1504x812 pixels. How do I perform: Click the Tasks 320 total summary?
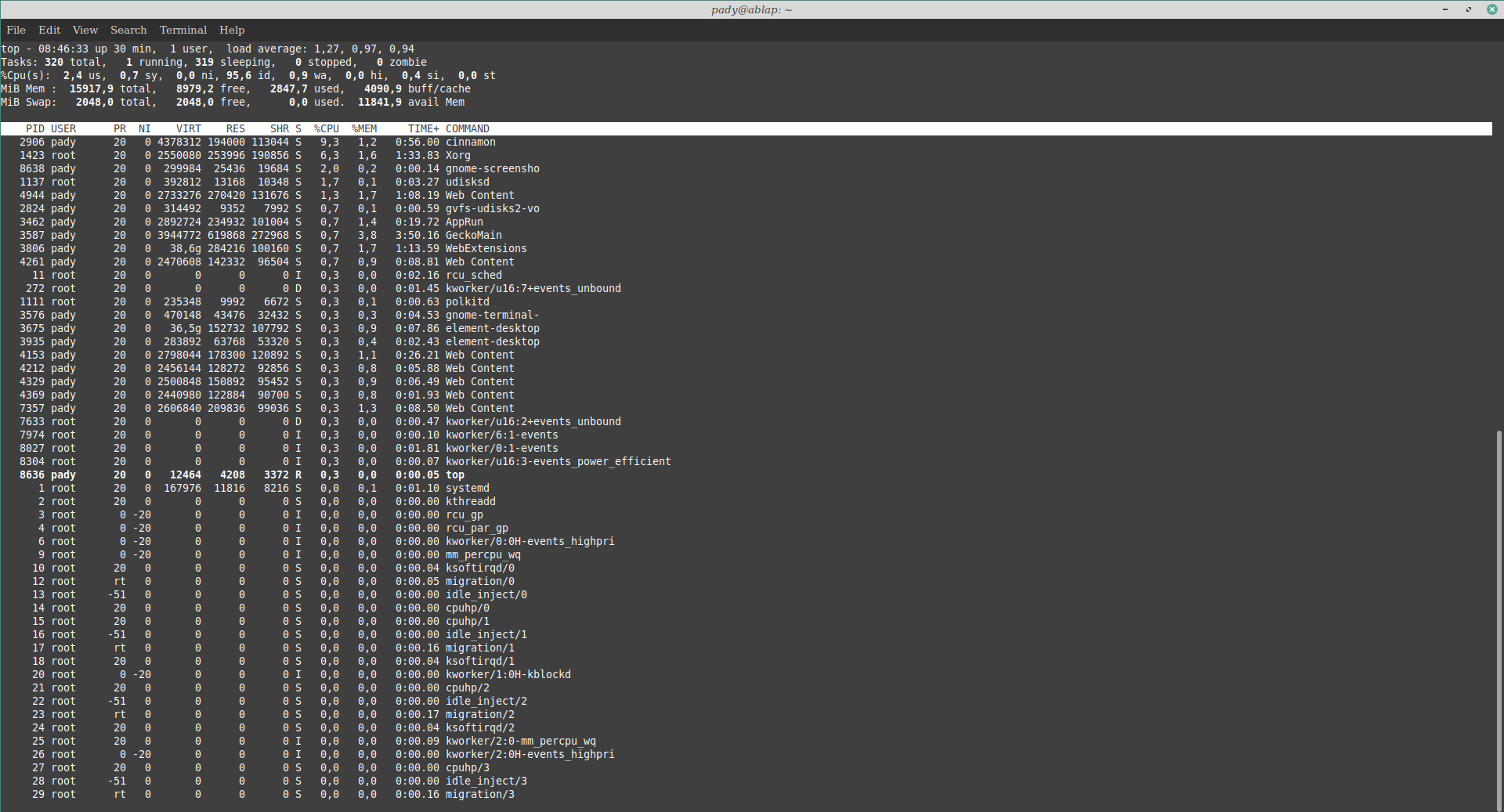click(52, 62)
